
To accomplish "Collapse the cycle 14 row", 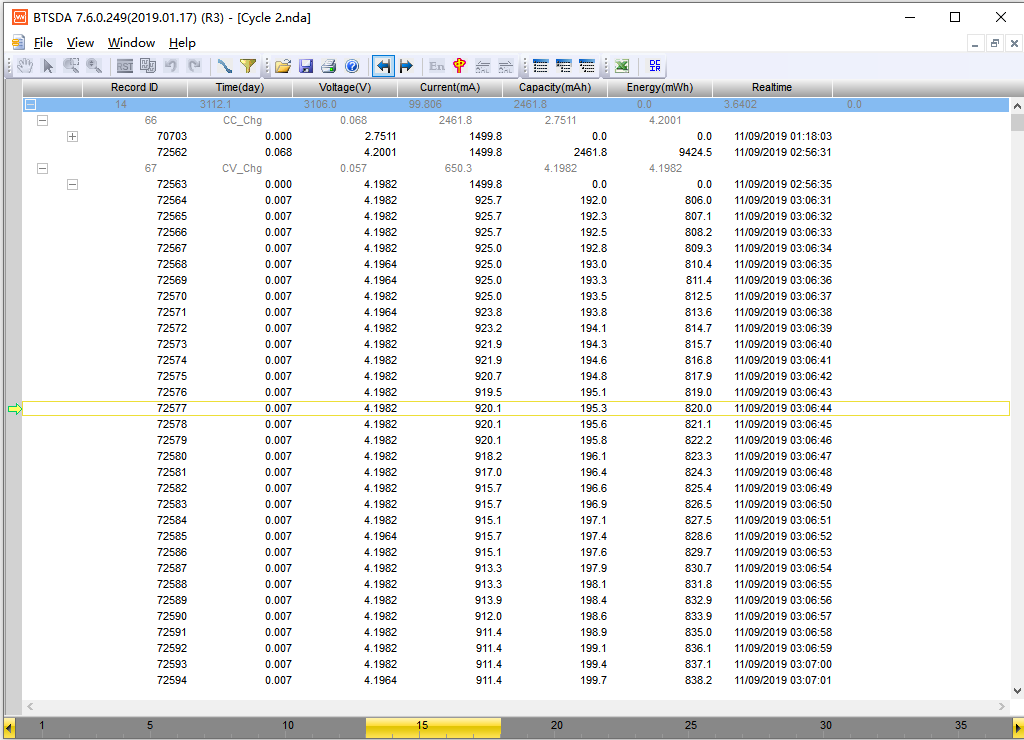I will [31, 105].
